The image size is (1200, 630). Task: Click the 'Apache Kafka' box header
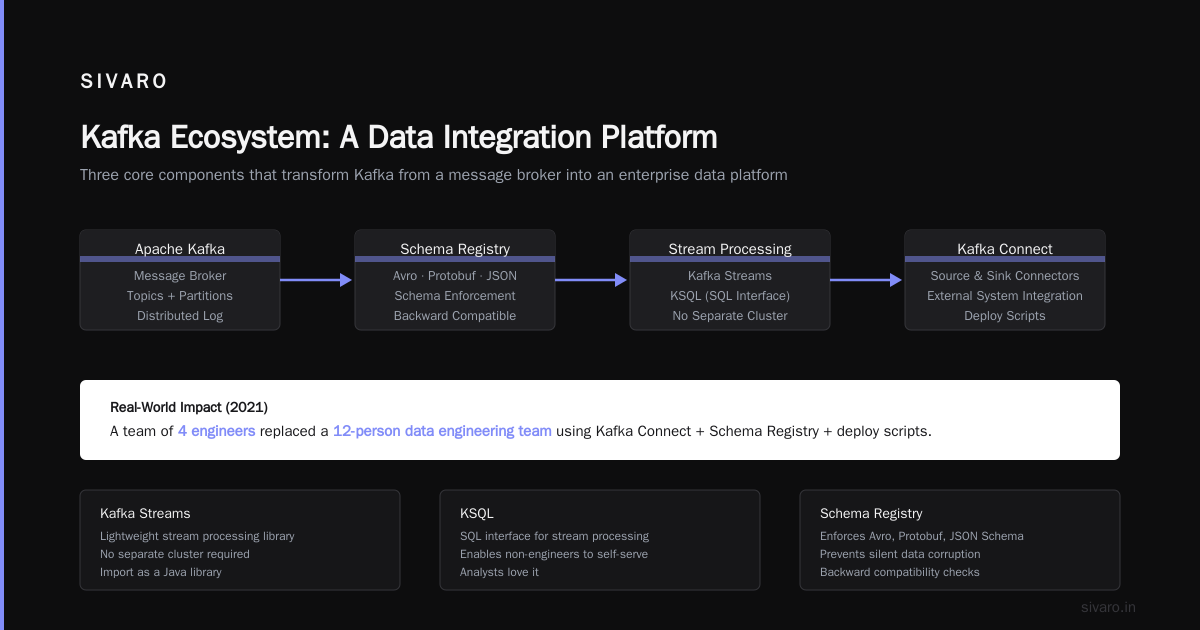180,249
